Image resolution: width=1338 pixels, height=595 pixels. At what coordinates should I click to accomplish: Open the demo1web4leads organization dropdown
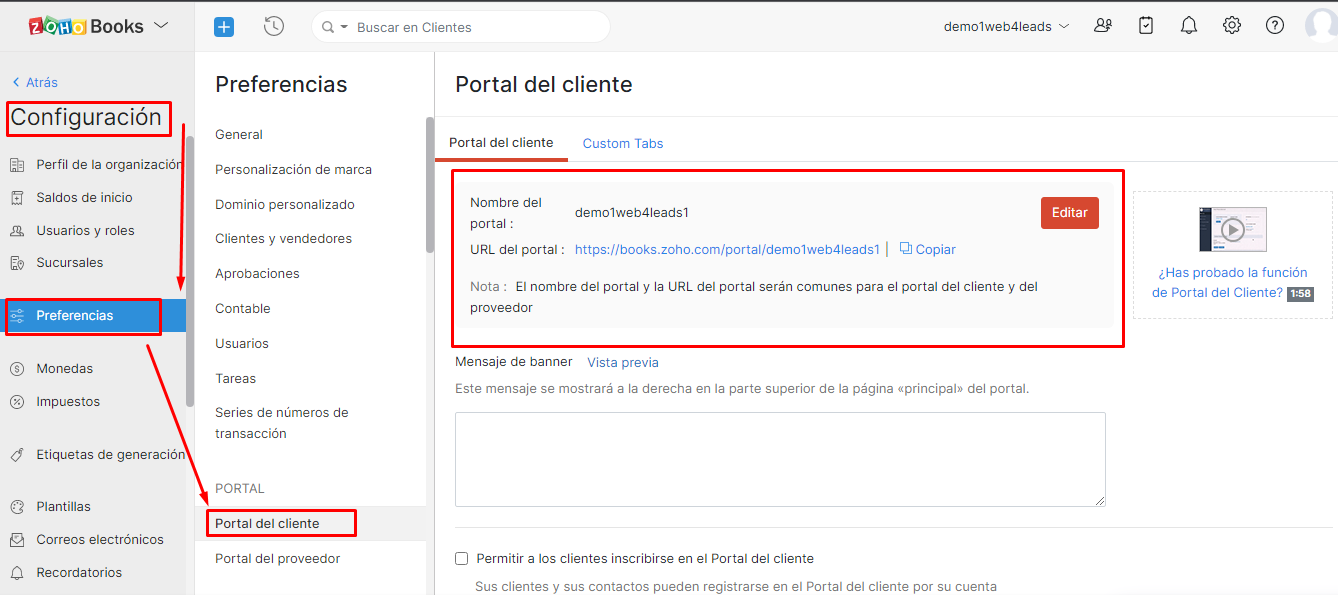1006,27
